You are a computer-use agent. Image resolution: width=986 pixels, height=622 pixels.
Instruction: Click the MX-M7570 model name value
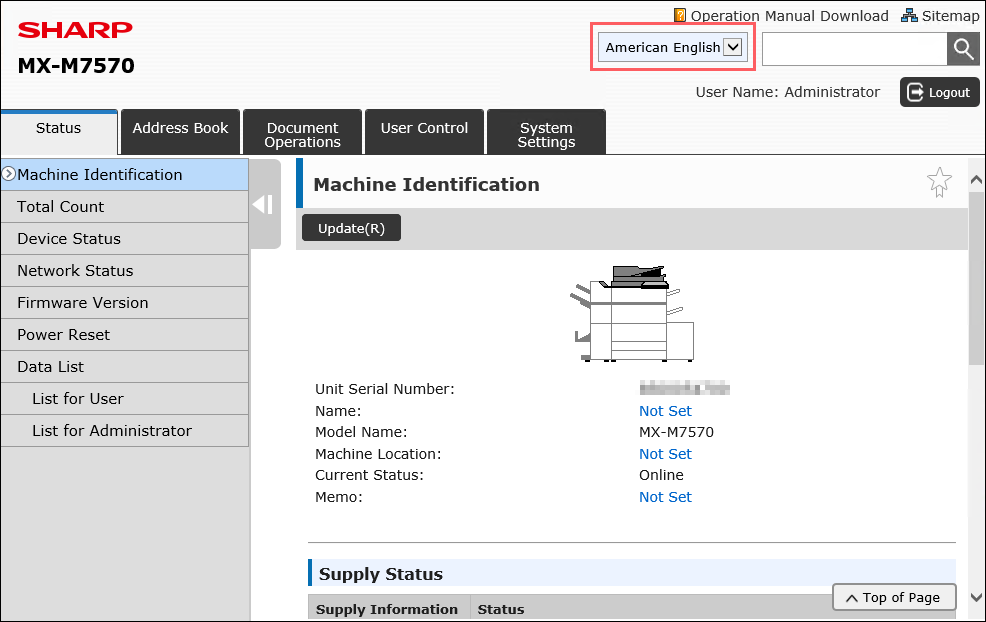click(677, 432)
